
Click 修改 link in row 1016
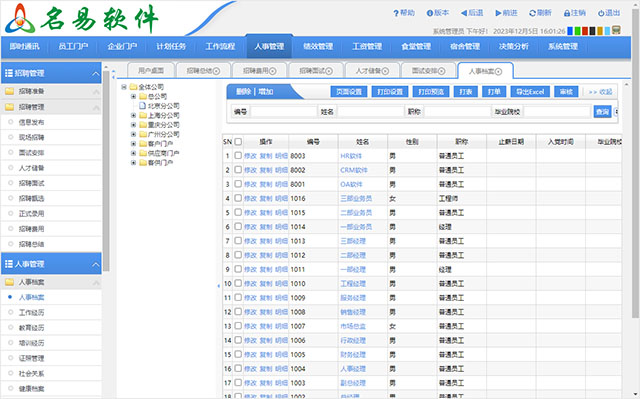click(250, 198)
